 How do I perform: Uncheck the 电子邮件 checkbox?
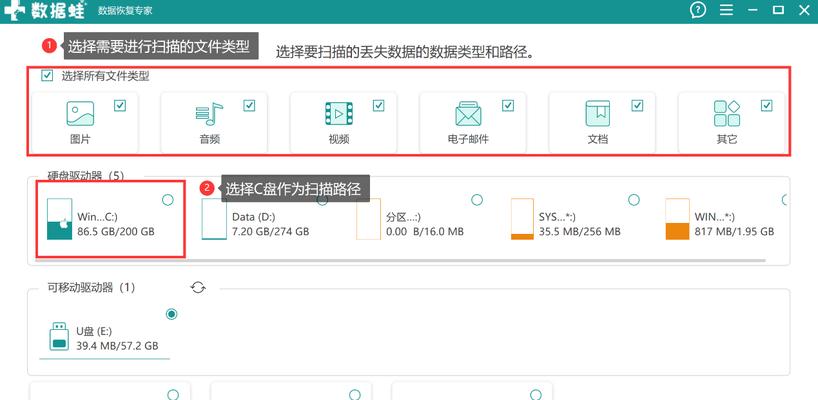(508, 106)
